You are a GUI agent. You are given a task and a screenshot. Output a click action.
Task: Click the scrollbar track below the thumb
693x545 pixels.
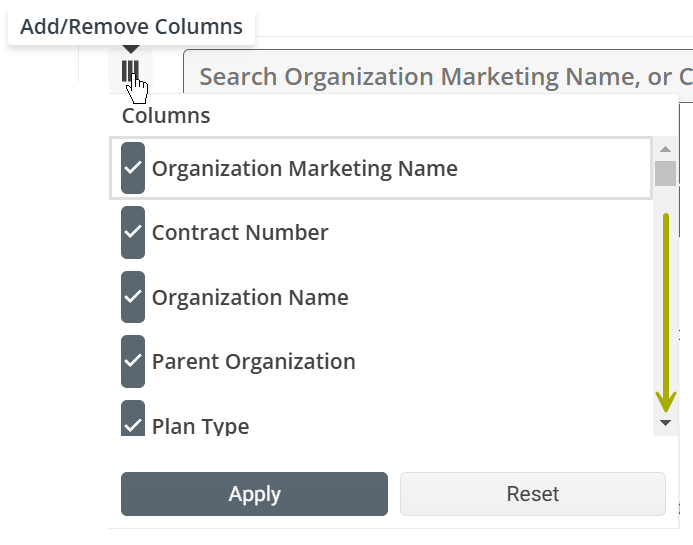[665, 301]
